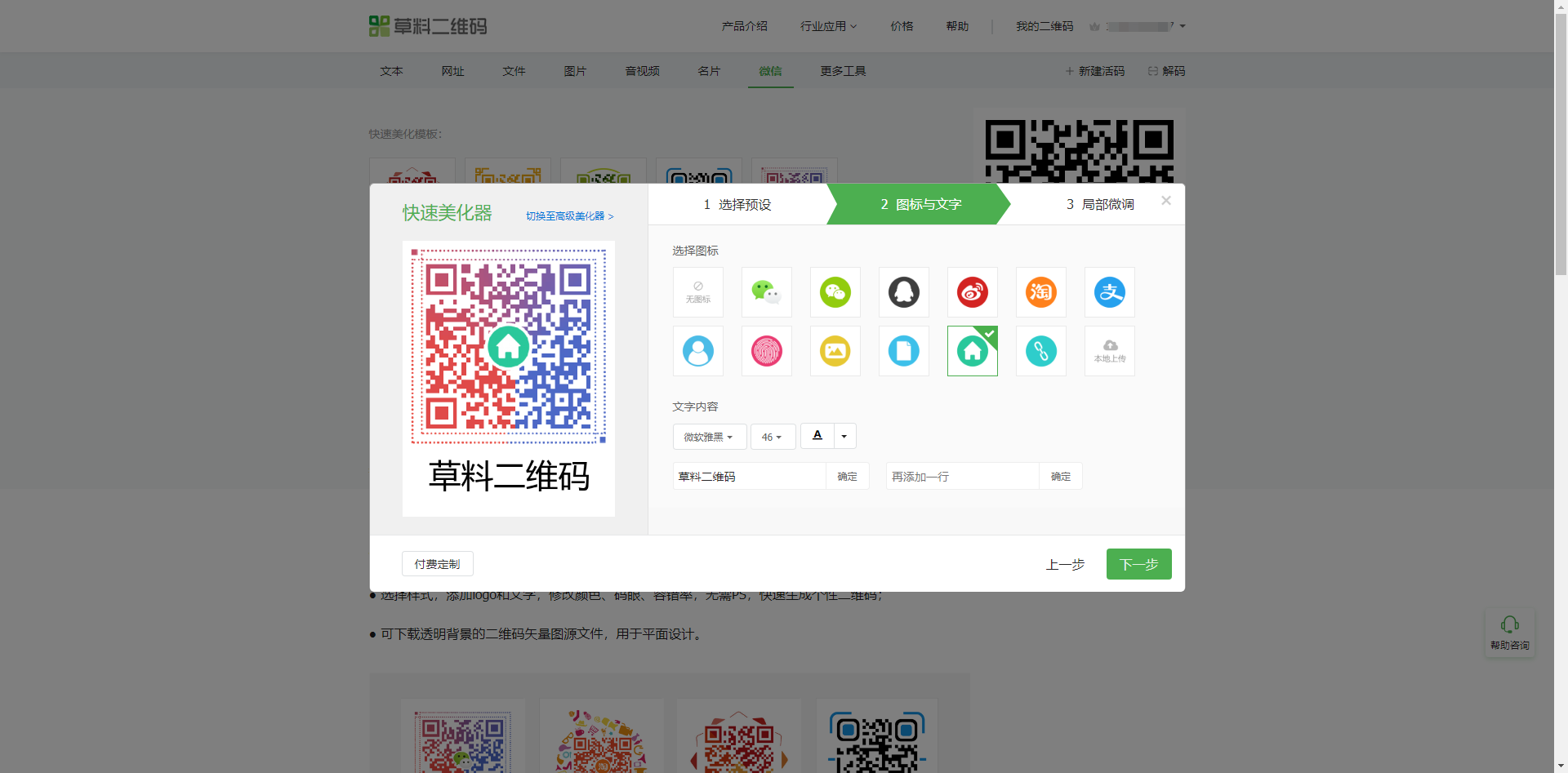The image size is (1568, 773).
Task: Select the green home icon
Action: pos(973,351)
